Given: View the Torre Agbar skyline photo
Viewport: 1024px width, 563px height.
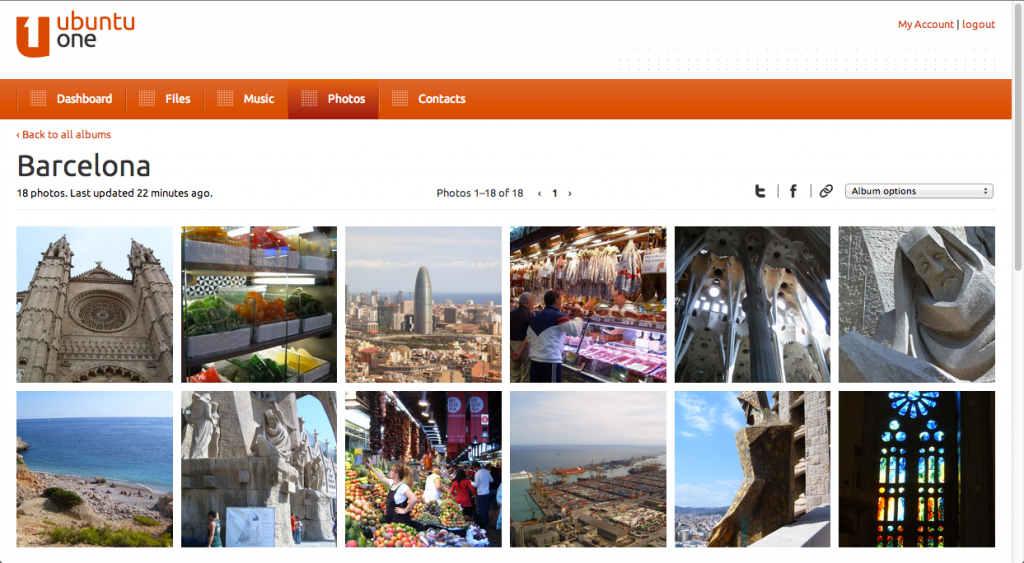Looking at the screenshot, I should tap(423, 304).
